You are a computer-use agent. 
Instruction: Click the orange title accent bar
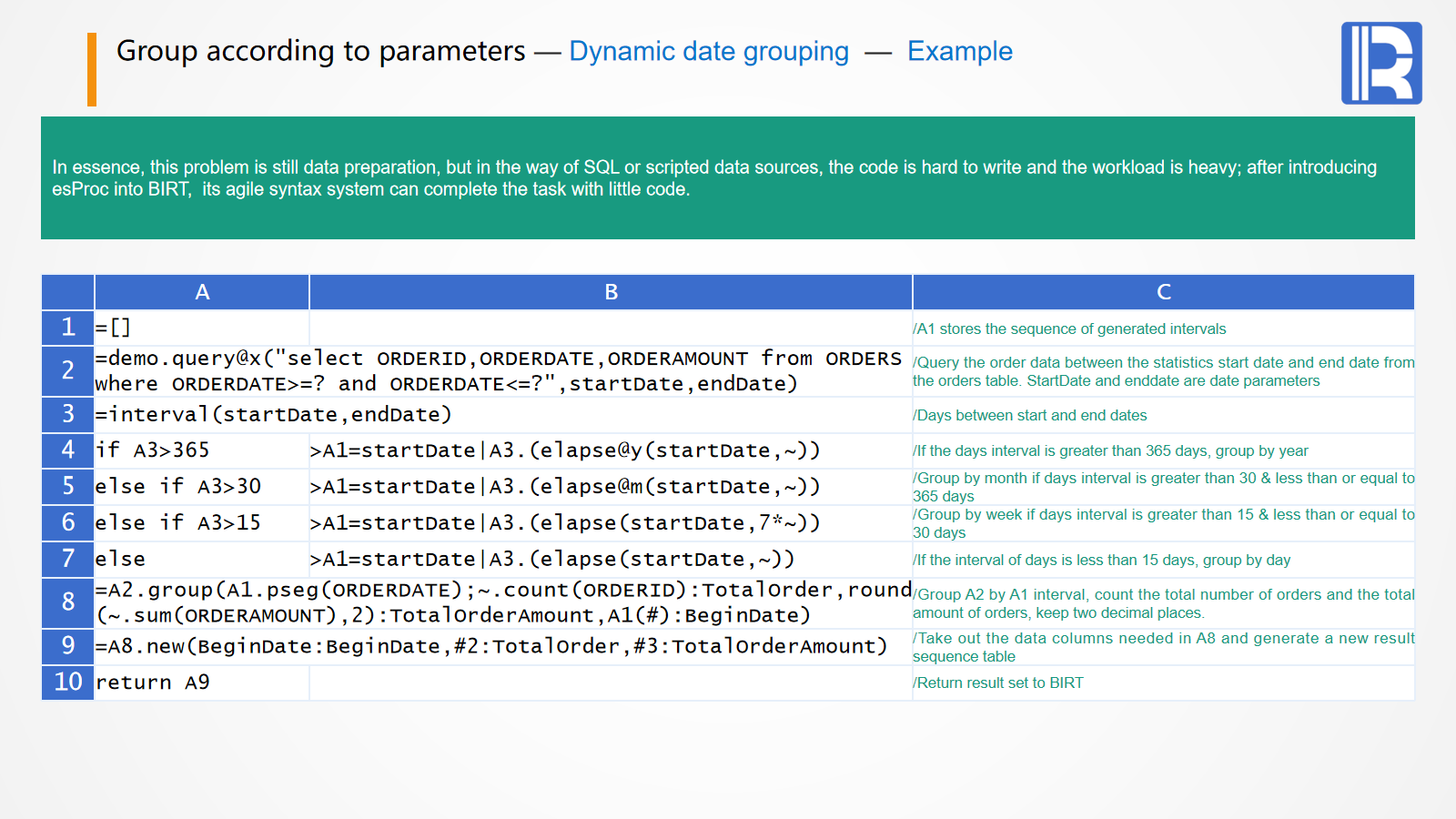pyautogui.click(x=92, y=69)
